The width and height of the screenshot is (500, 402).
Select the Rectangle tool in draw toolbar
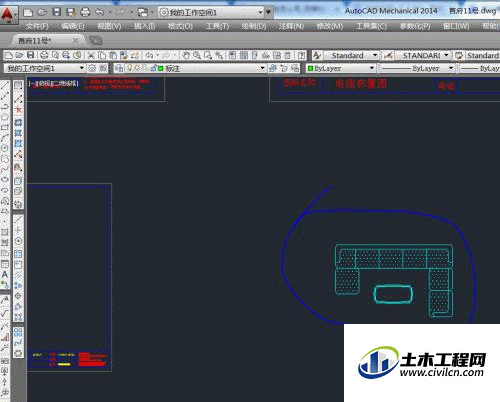(5, 127)
